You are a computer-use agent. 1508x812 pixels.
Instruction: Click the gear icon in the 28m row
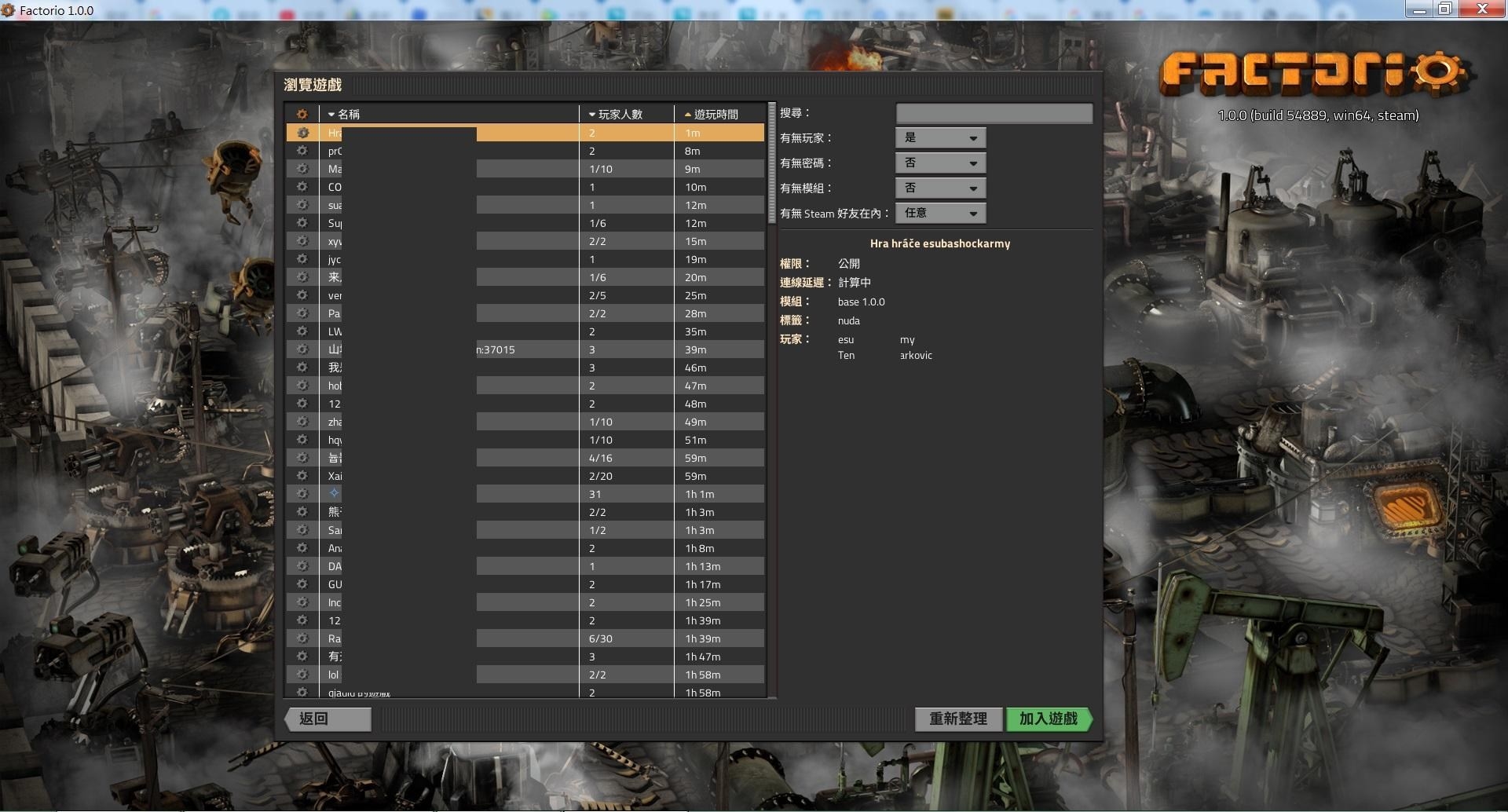click(x=302, y=313)
